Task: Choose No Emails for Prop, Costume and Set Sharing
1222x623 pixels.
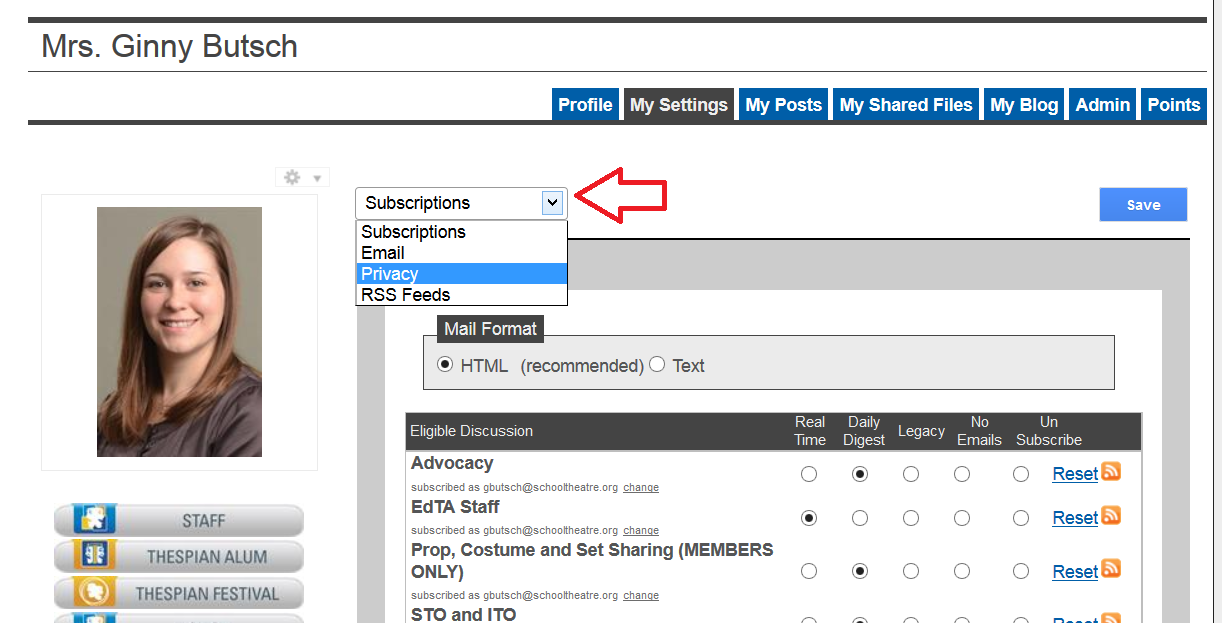Action: (962, 571)
